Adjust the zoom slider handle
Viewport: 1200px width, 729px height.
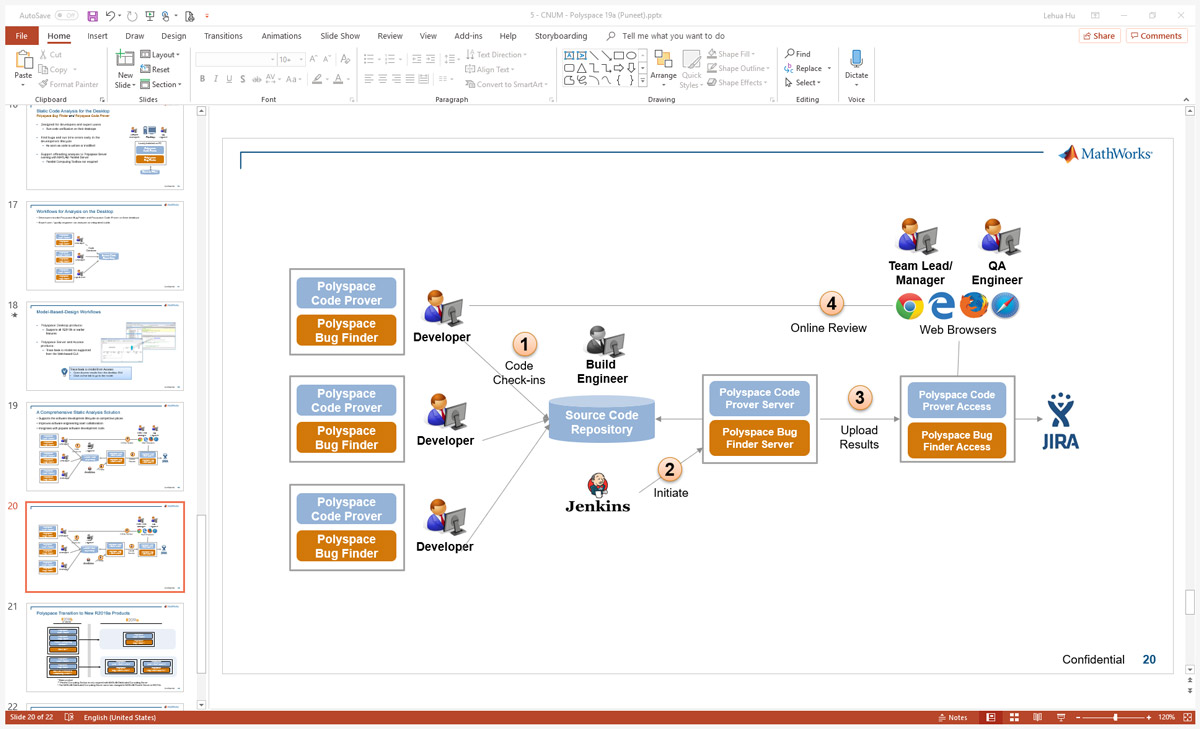click(x=1115, y=717)
